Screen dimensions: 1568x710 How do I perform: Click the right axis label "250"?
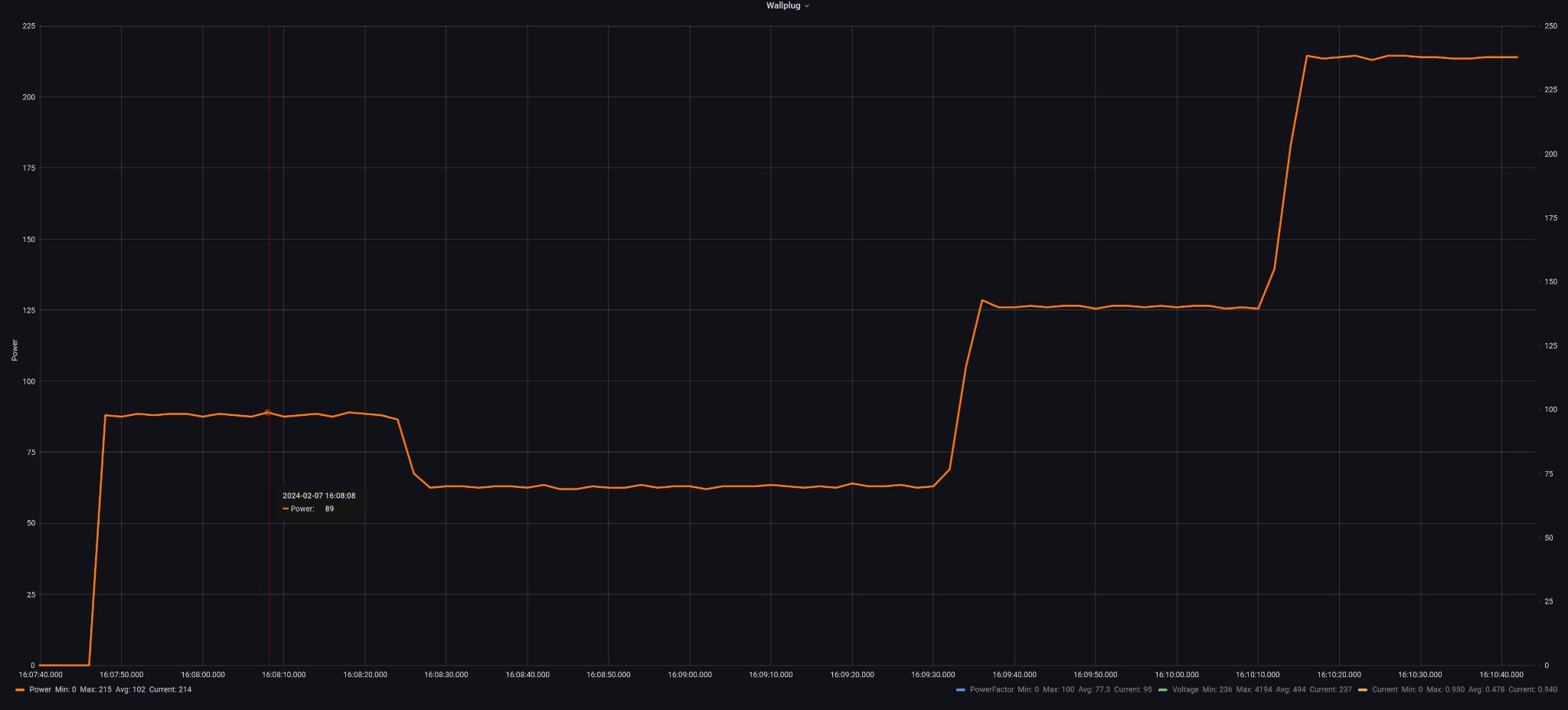tap(1550, 26)
